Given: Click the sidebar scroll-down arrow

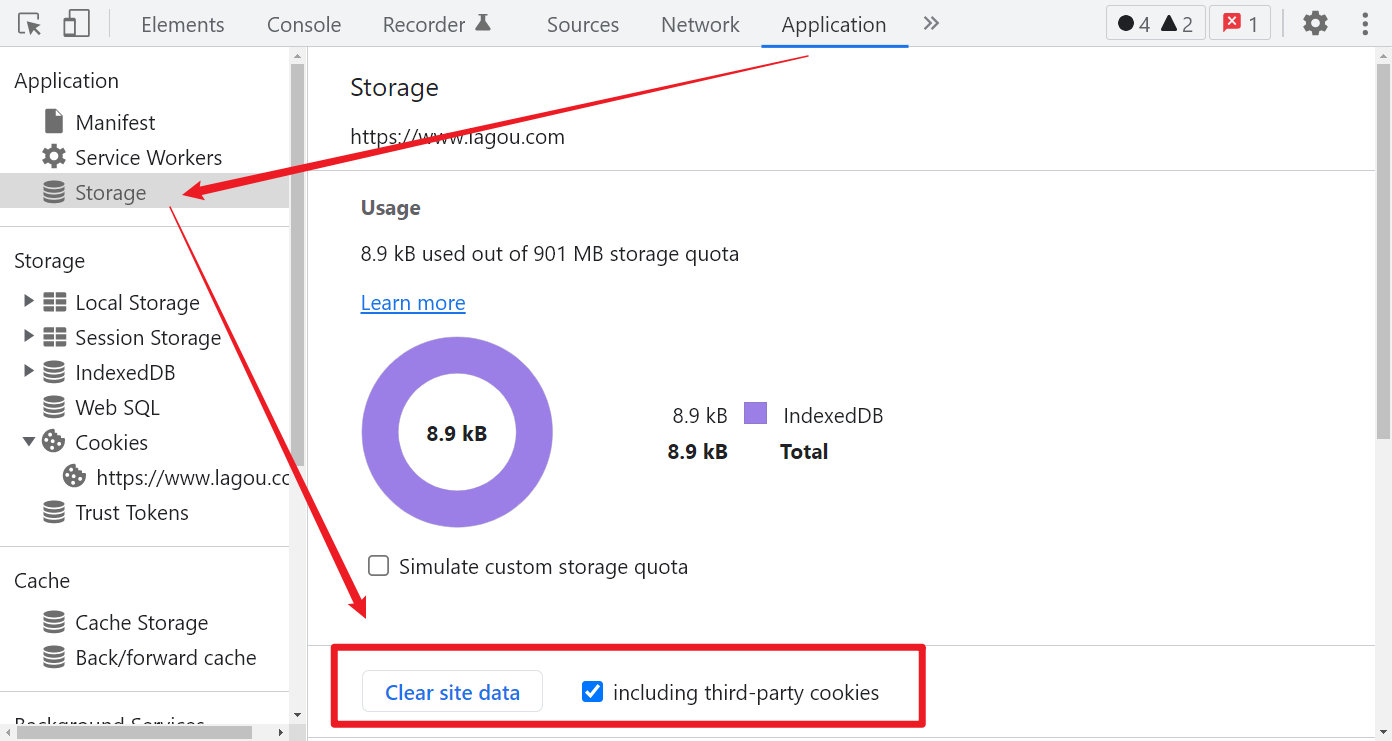Looking at the screenshot, I should (x=297, y=714).
